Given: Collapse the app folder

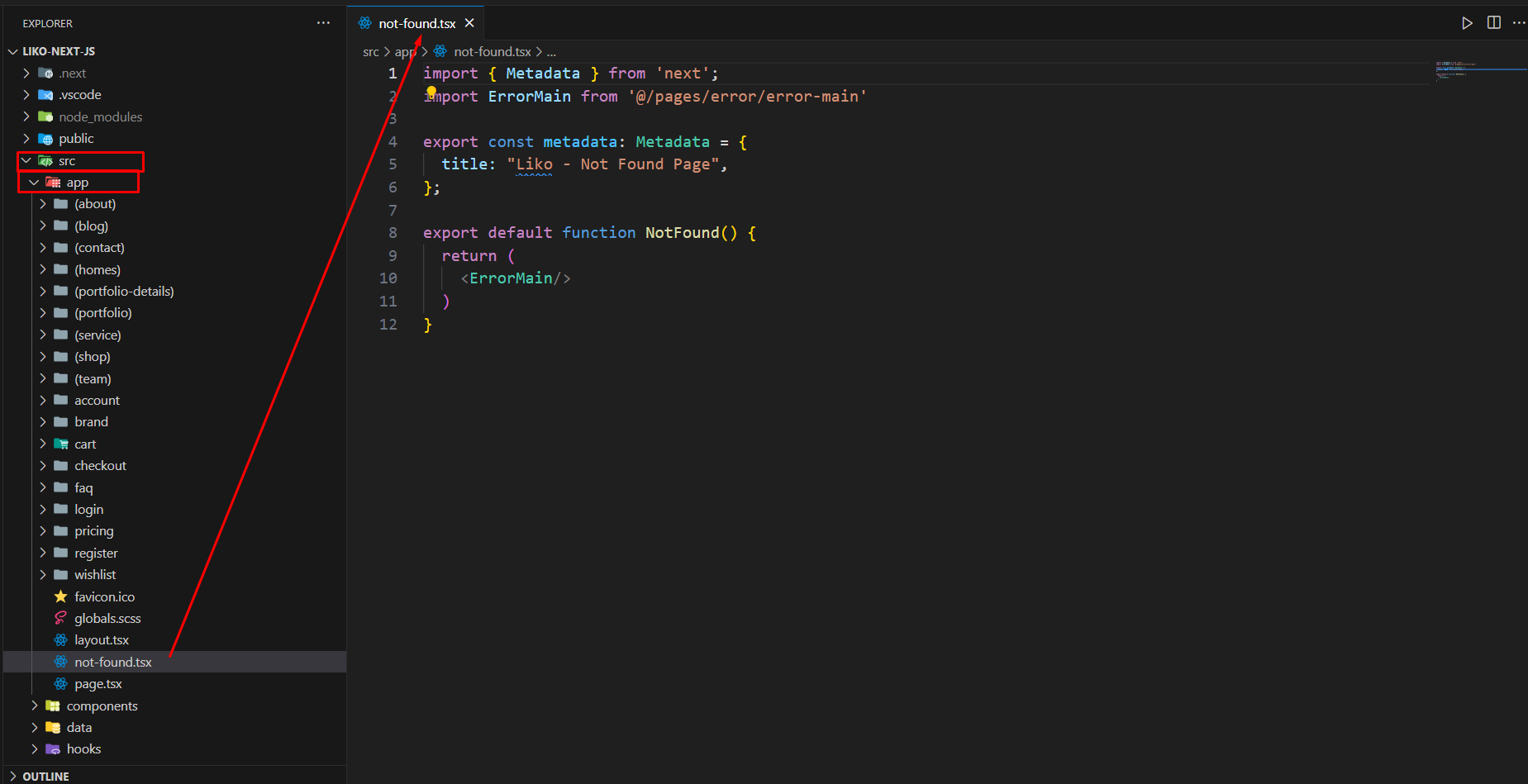Looking at the screenshot, I should pyautogui.click(x=77, y=183).
